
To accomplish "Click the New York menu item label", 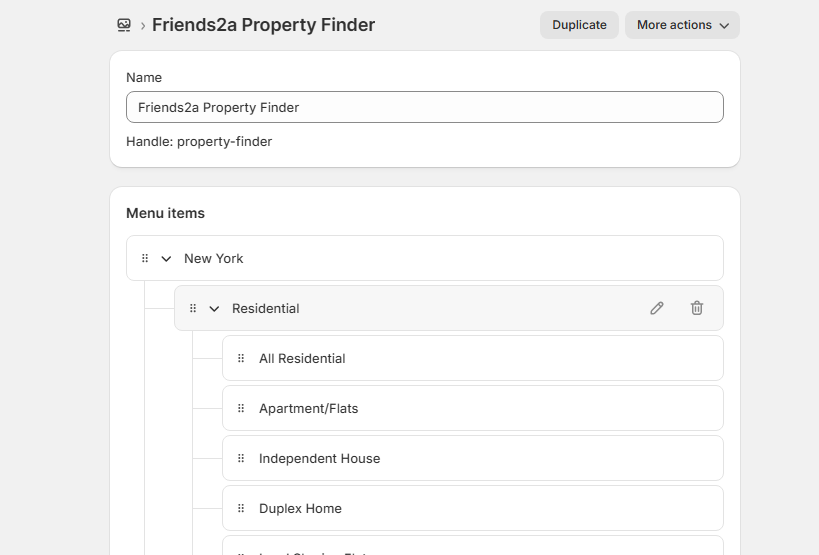I will tap(214, 258).
